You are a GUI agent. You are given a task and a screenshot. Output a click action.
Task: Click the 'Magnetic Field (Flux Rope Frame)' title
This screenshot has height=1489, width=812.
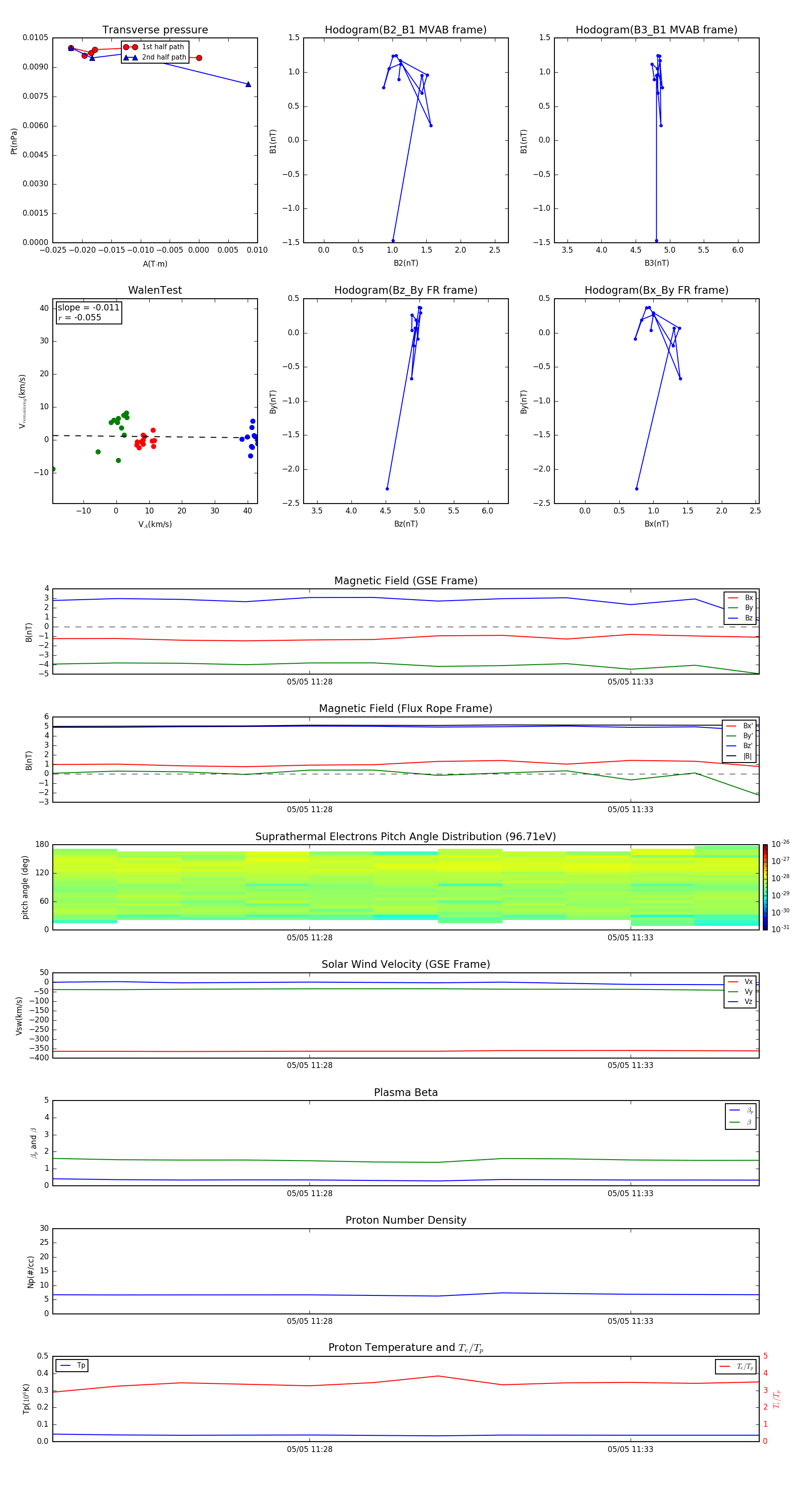406,709
